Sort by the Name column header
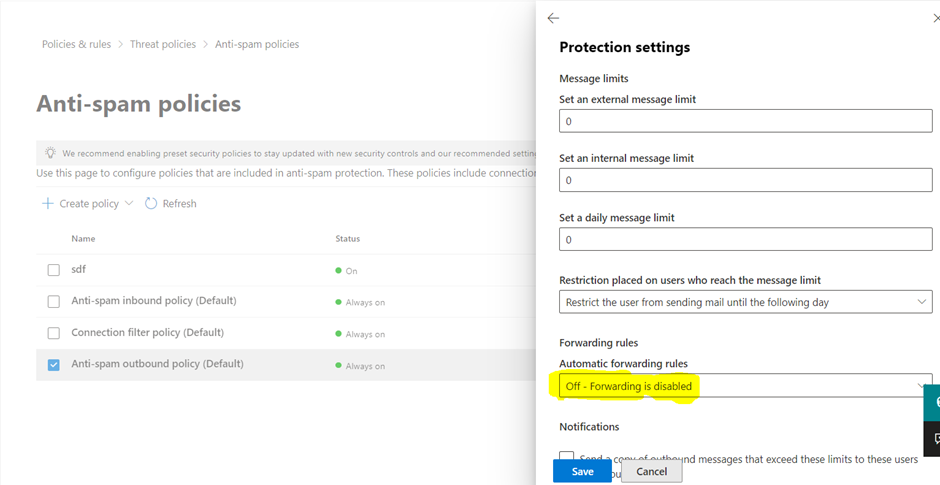940x485 pixels. pyautogui.click(x=83, y=239)
